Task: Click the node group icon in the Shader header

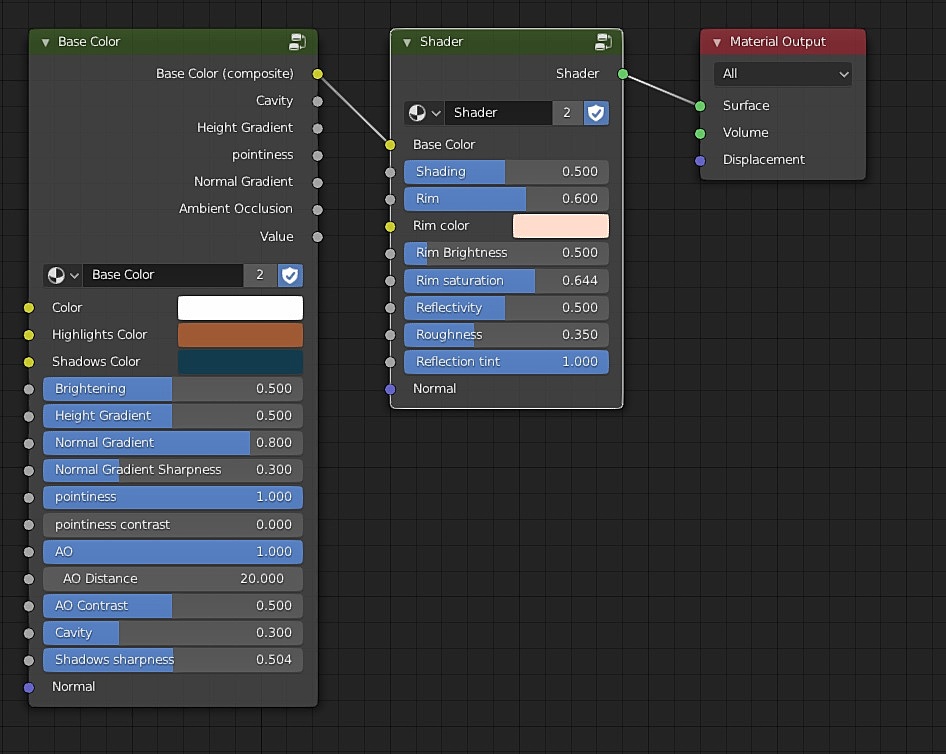Action: click(603, 41)
